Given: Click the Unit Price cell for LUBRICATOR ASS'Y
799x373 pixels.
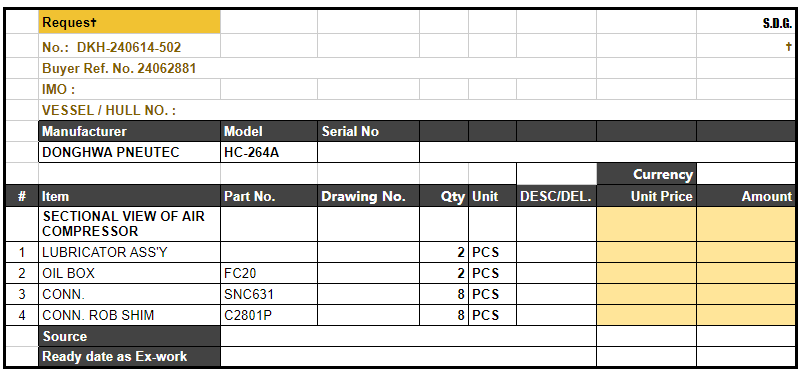Looking at the screenshot, I should tap(646, 252).
